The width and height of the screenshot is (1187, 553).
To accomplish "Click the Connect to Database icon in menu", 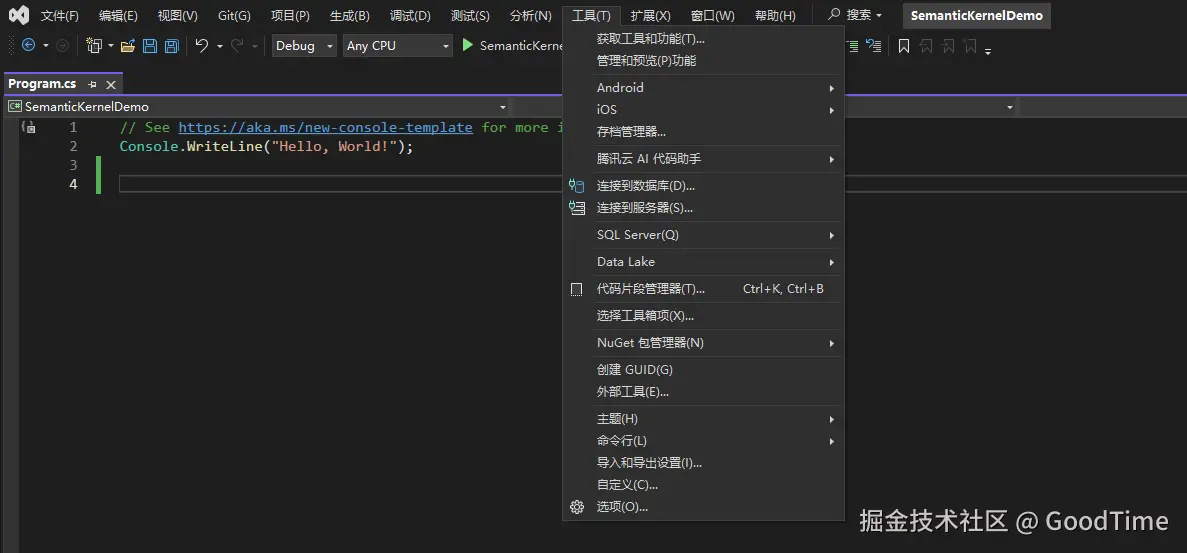I will click(x=577, y=185).
